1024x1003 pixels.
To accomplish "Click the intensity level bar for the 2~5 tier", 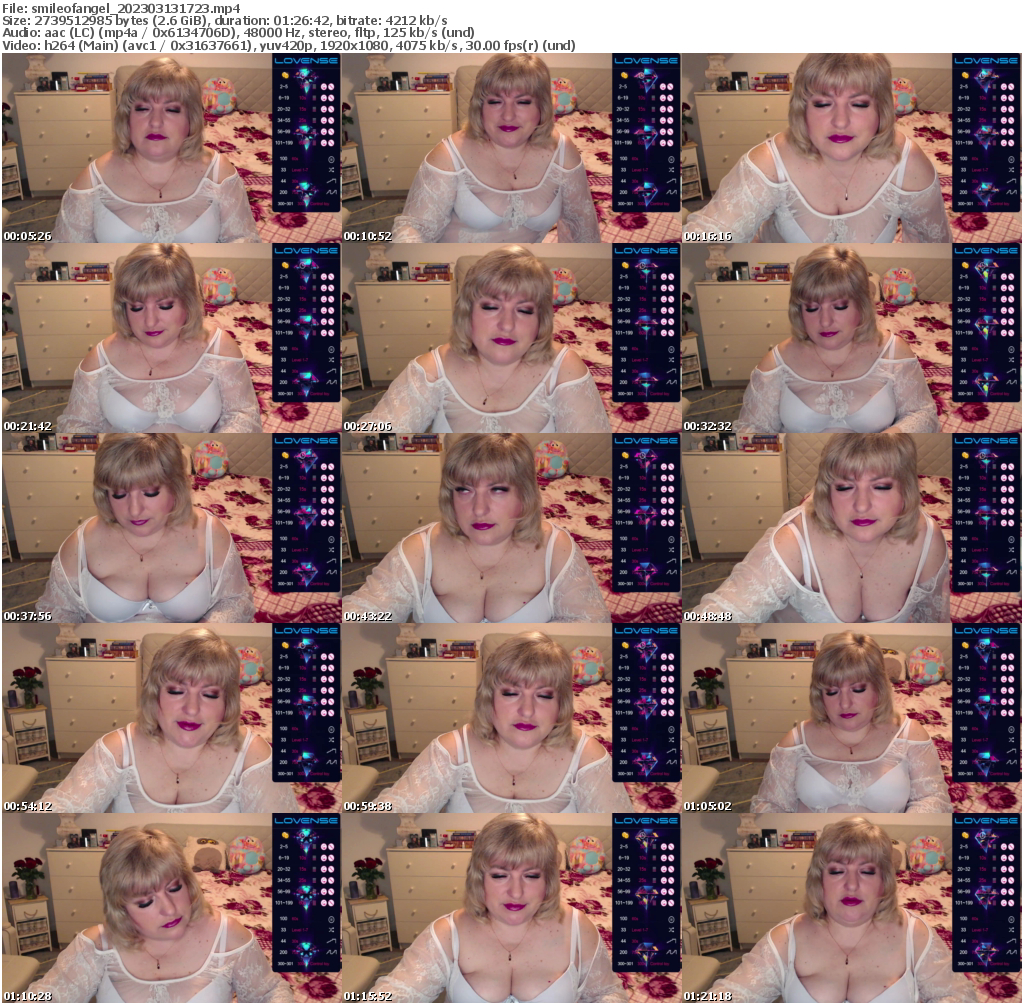I will 316,87.
